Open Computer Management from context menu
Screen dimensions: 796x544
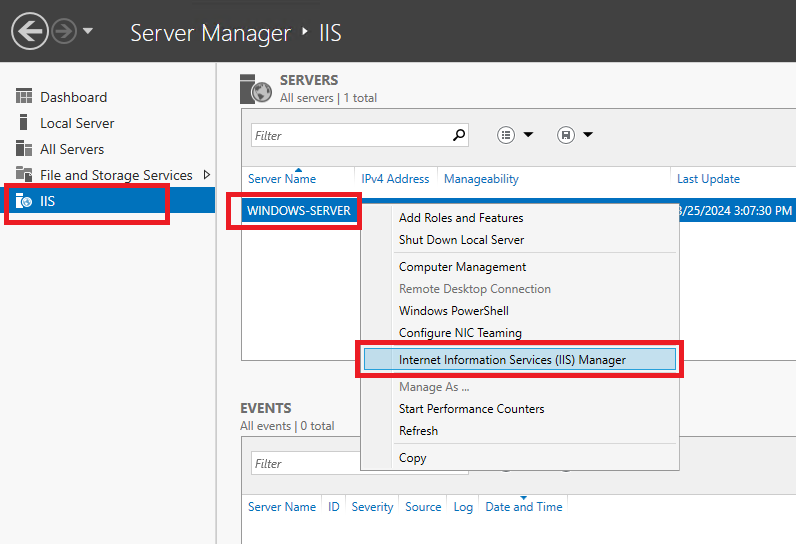(462, 266)
